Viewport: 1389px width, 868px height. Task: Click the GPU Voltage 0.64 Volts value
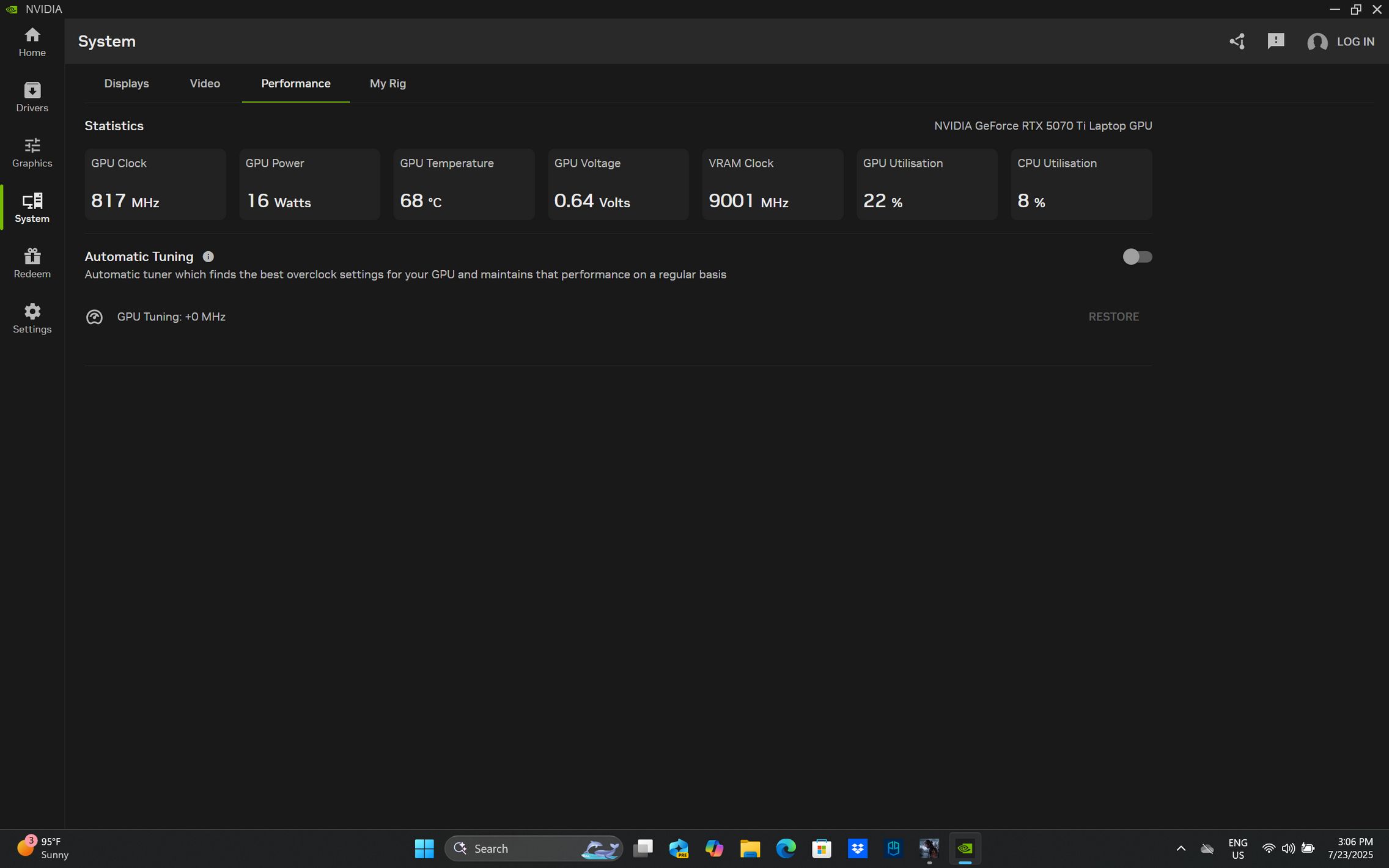592,200
